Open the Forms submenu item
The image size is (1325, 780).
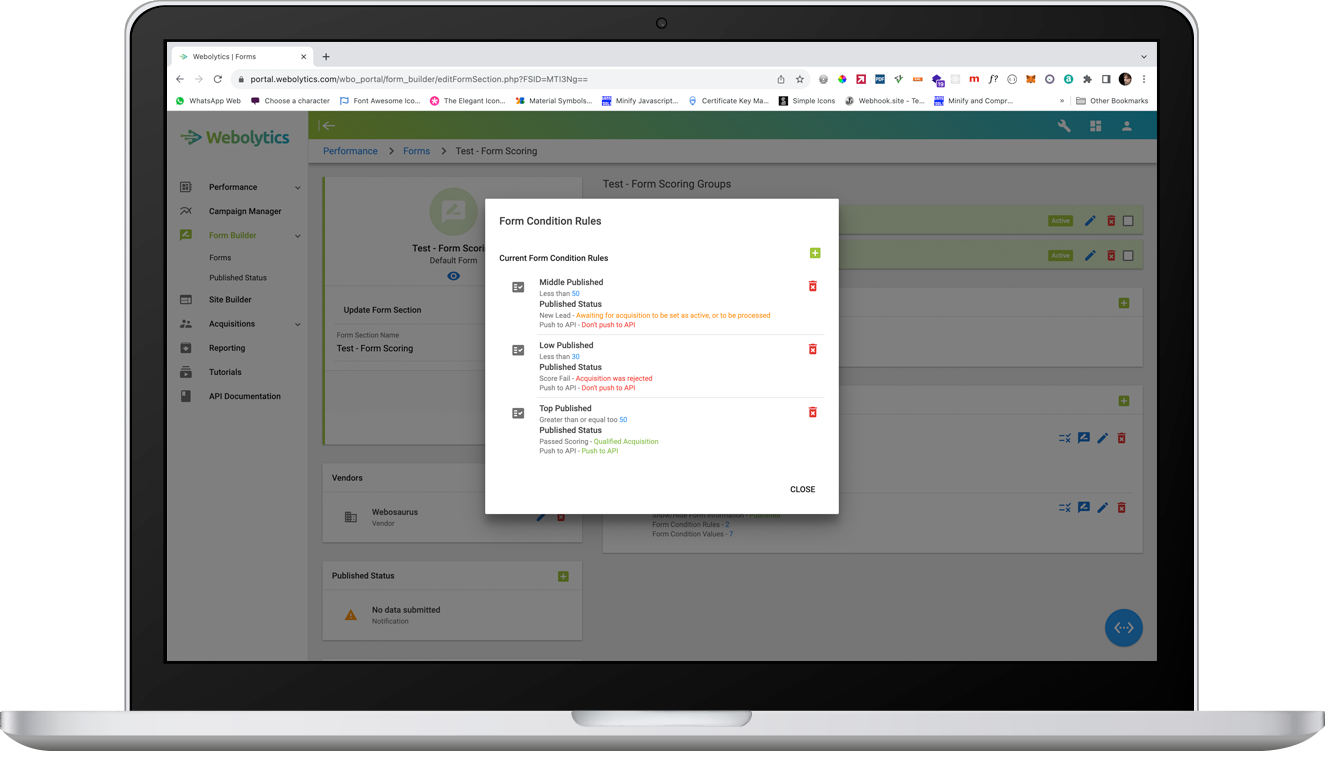[x=220, y=258]
